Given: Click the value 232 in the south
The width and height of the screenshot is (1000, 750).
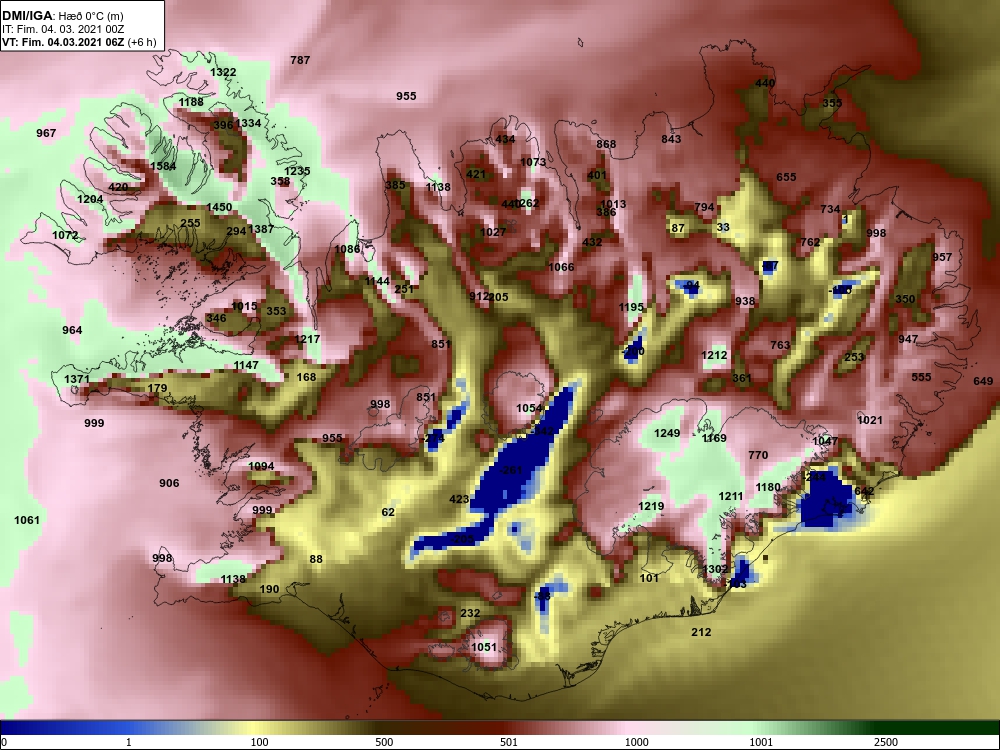Looking at the screenshot, I should [470, 613].
